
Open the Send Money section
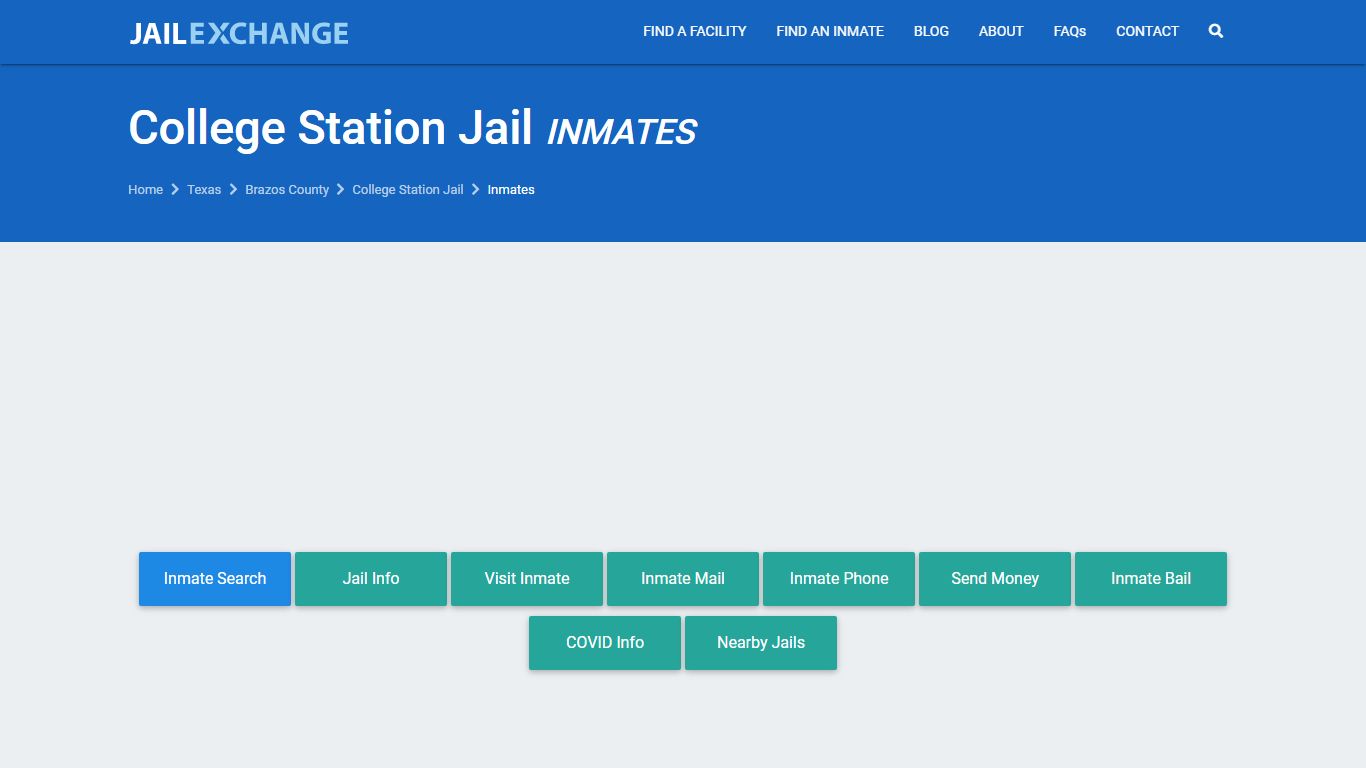(x=995, y=579)
